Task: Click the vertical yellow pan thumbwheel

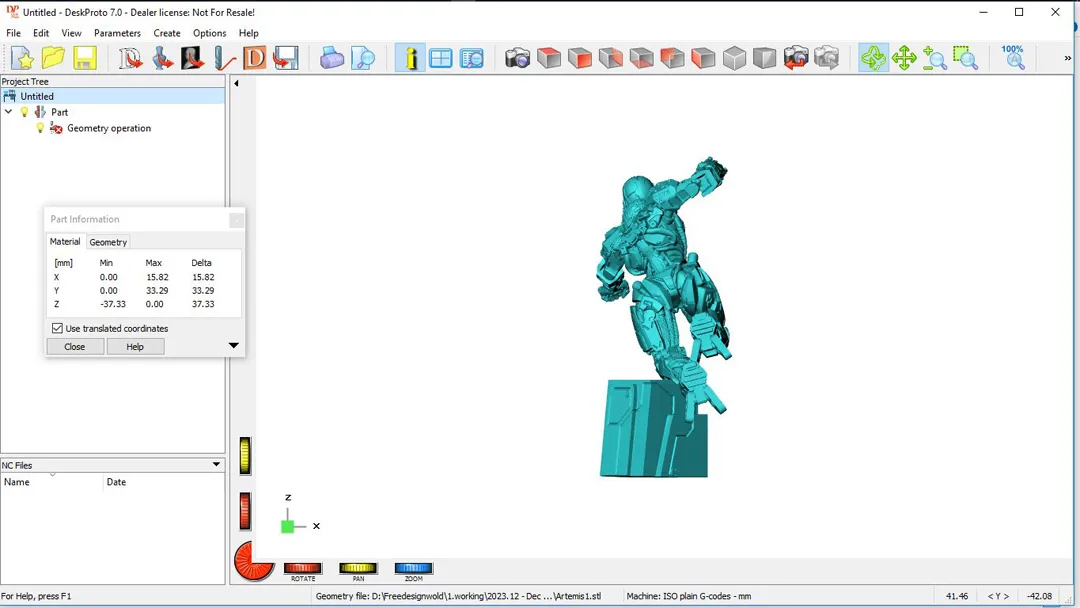Action: pos(245,456)
